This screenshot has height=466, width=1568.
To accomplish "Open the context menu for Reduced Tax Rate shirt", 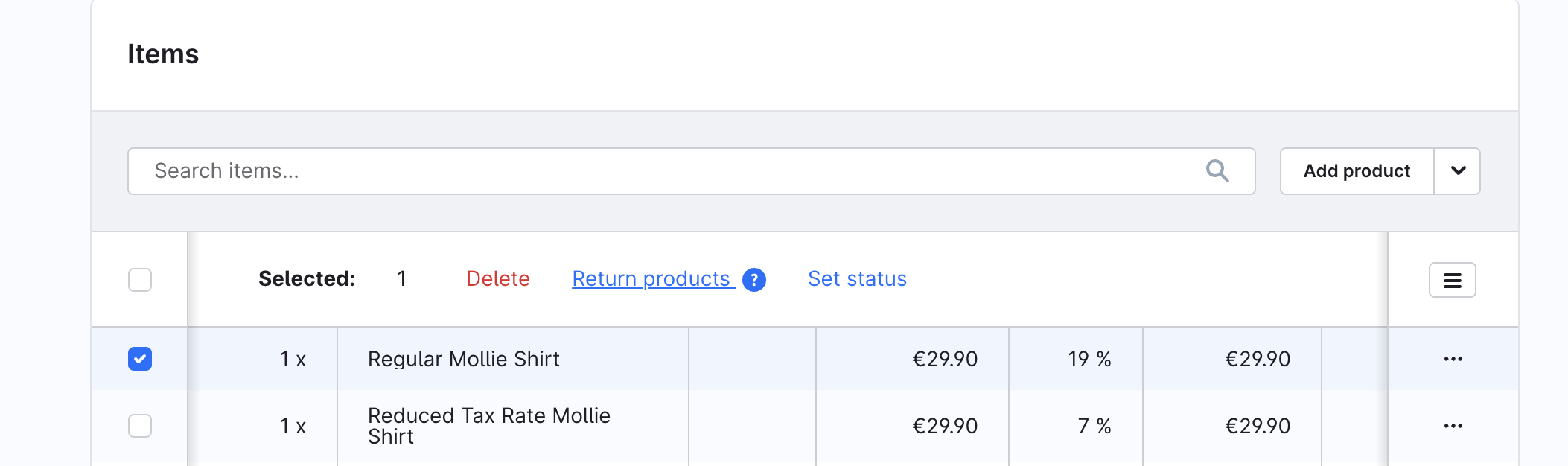I will pos(1453,426).
